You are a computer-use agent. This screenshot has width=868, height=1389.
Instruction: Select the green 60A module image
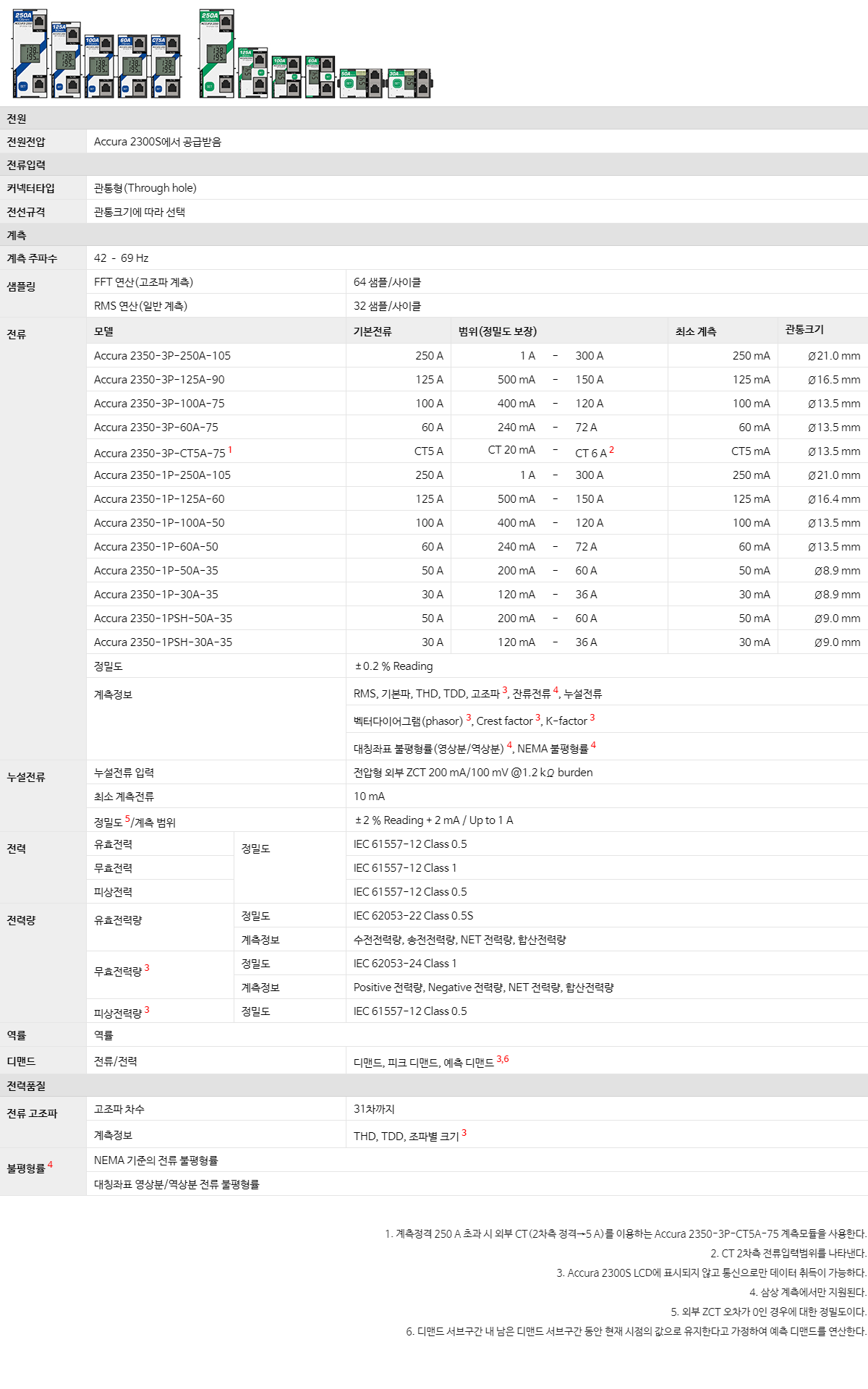[x=320, y=77]
